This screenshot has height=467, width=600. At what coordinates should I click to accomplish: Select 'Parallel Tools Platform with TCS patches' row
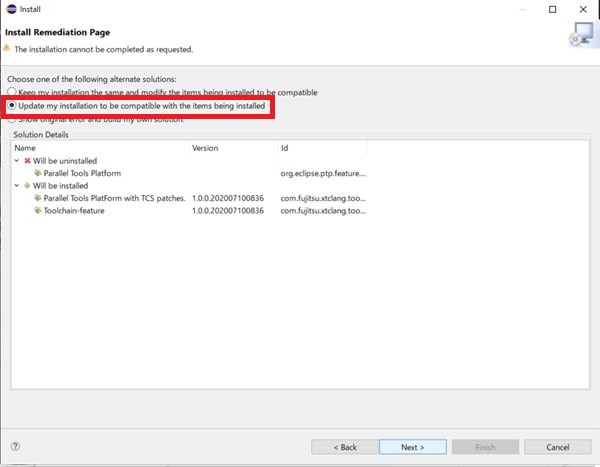[114, 198]
